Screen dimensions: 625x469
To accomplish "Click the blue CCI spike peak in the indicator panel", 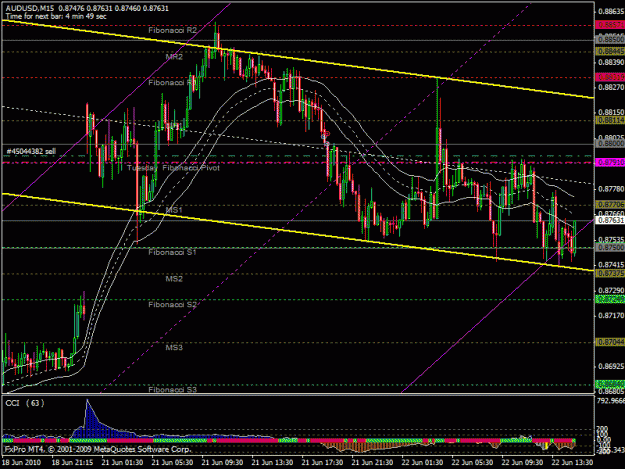I will tap(88, 402).
